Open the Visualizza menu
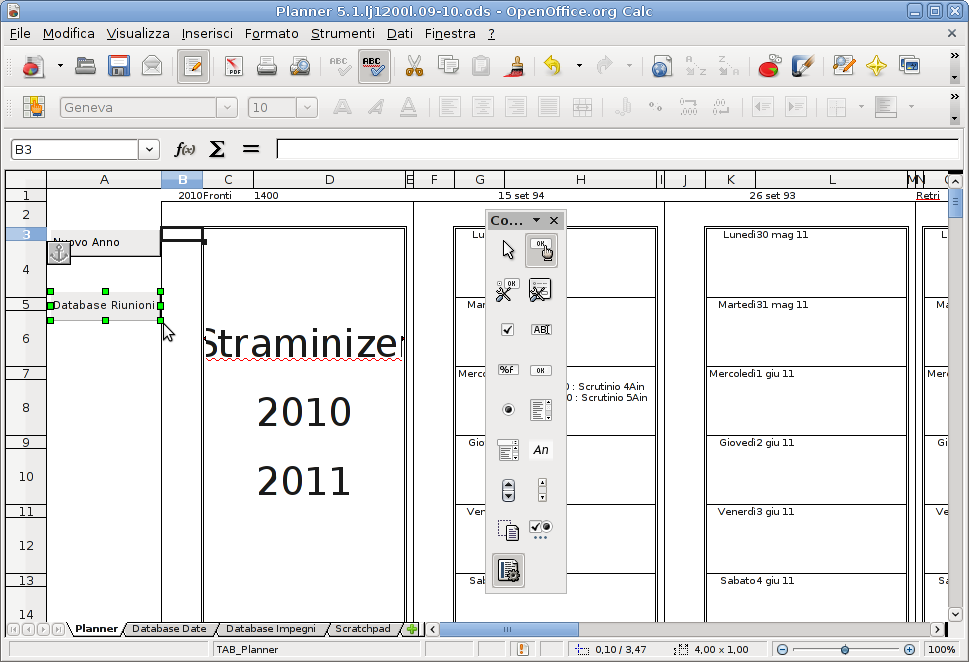969x662 pixels. click(x=138, y=33)
